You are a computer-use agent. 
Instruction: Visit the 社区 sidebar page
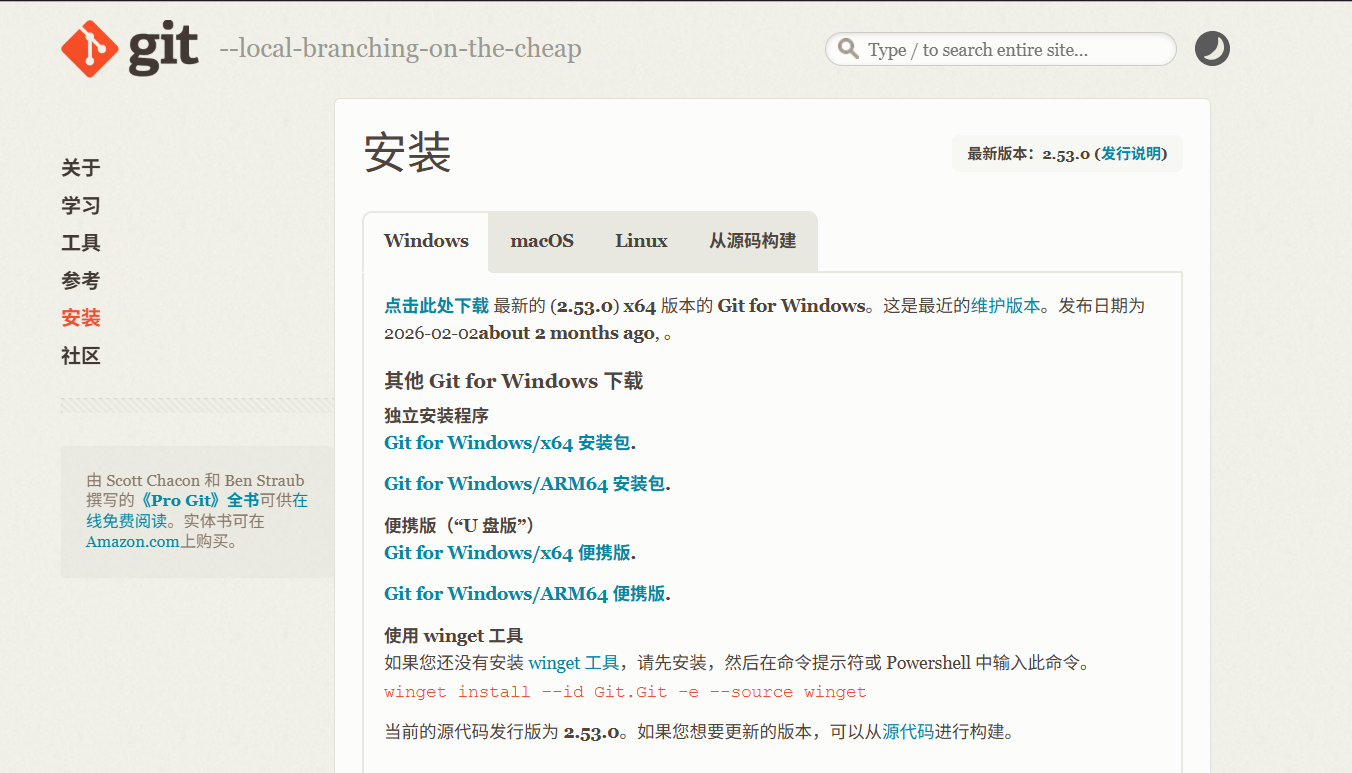pyautogui.click(x=81, y=356)
